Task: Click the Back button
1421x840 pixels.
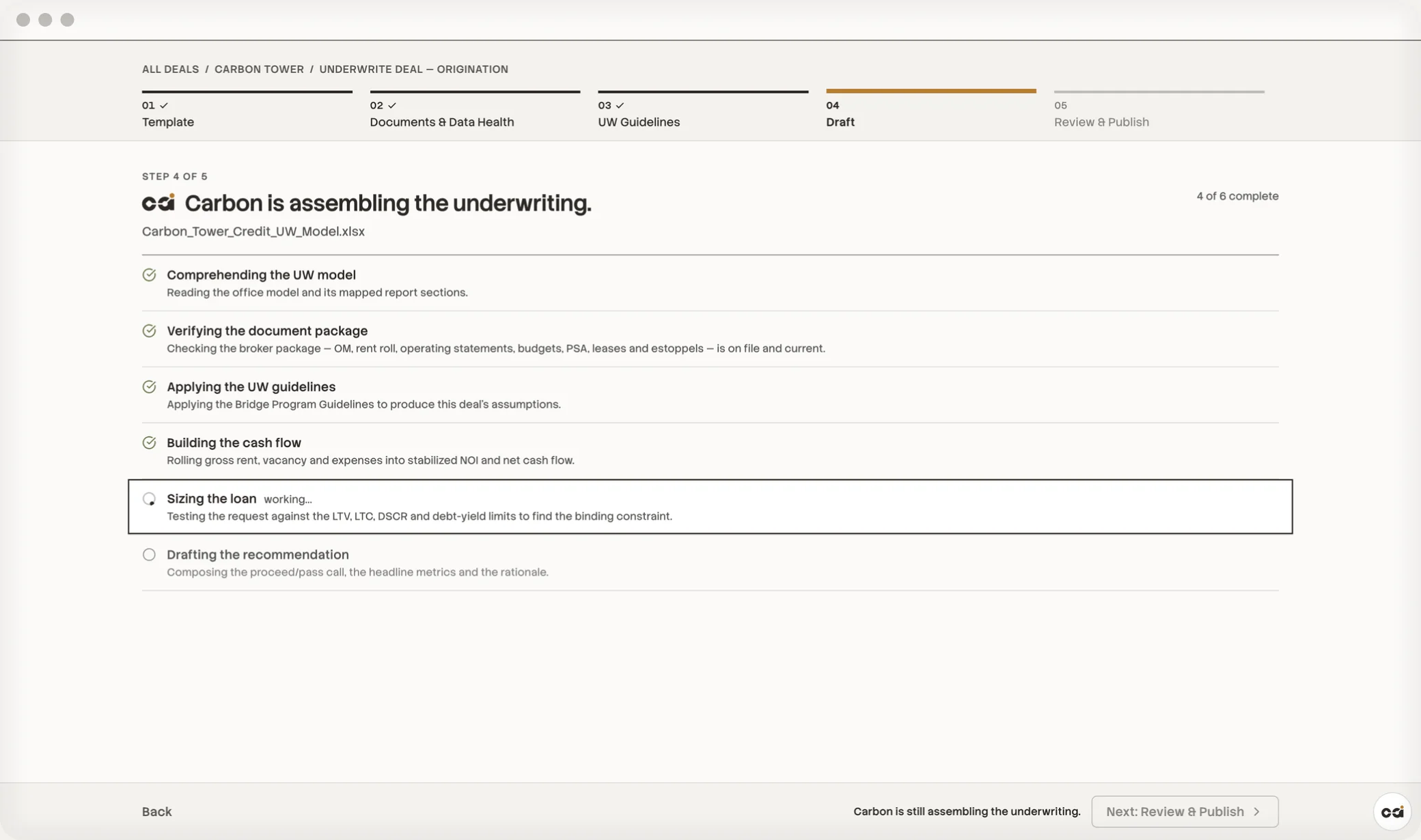Action: click(156, 811)
